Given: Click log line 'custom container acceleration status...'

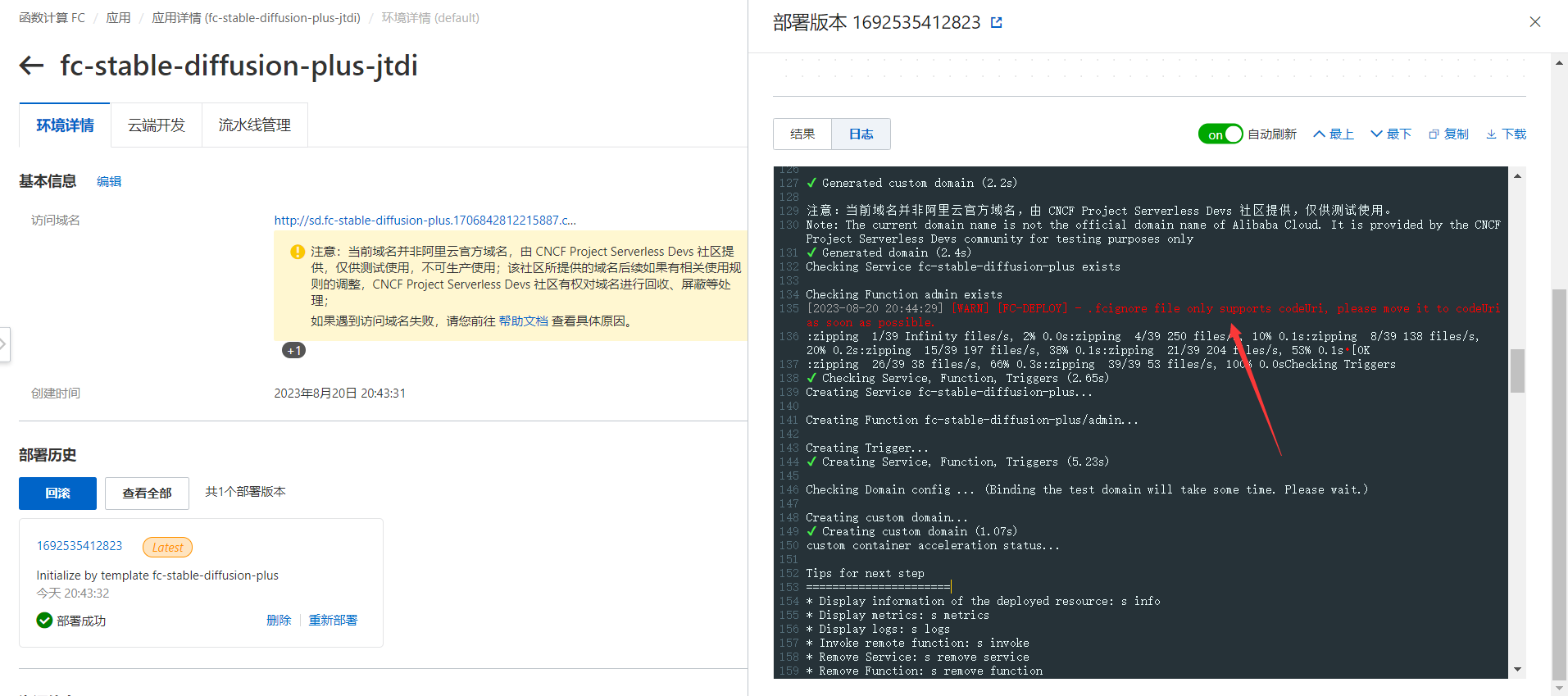Looking at the screenshot, I should [x=933, y=546].
